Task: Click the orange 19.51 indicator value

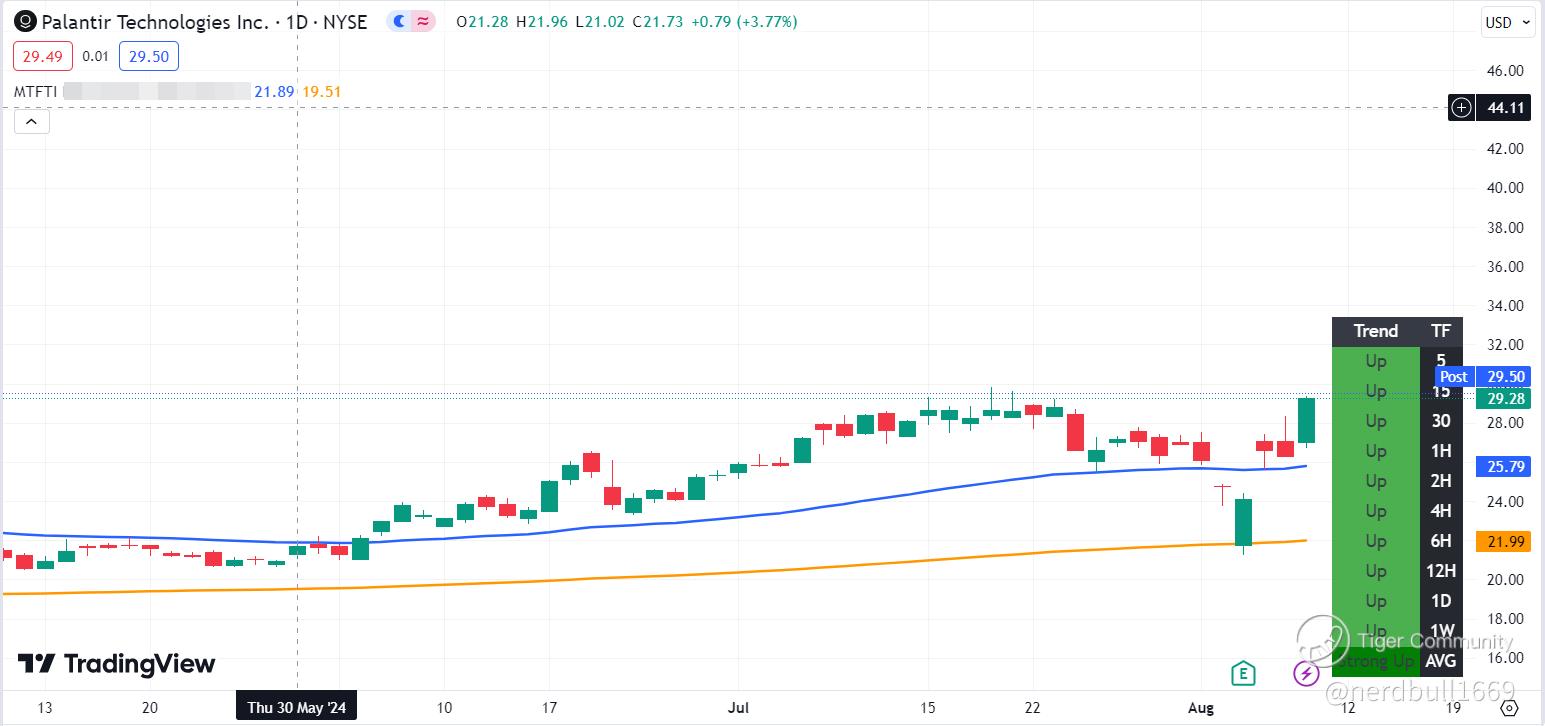Action: tap(322, 92)
